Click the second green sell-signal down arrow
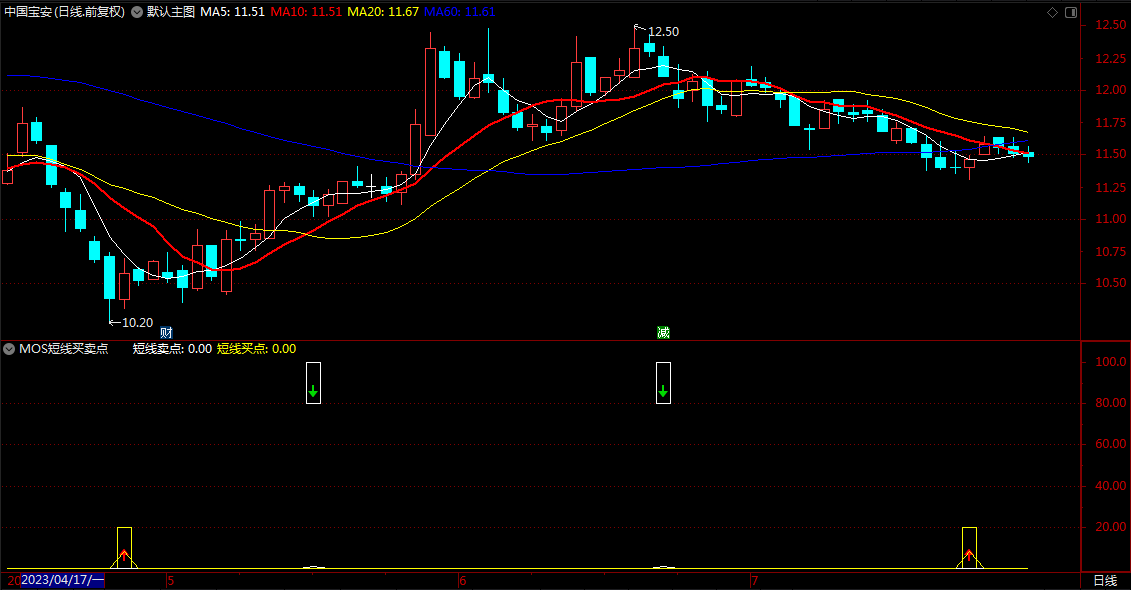 (663, 392)
